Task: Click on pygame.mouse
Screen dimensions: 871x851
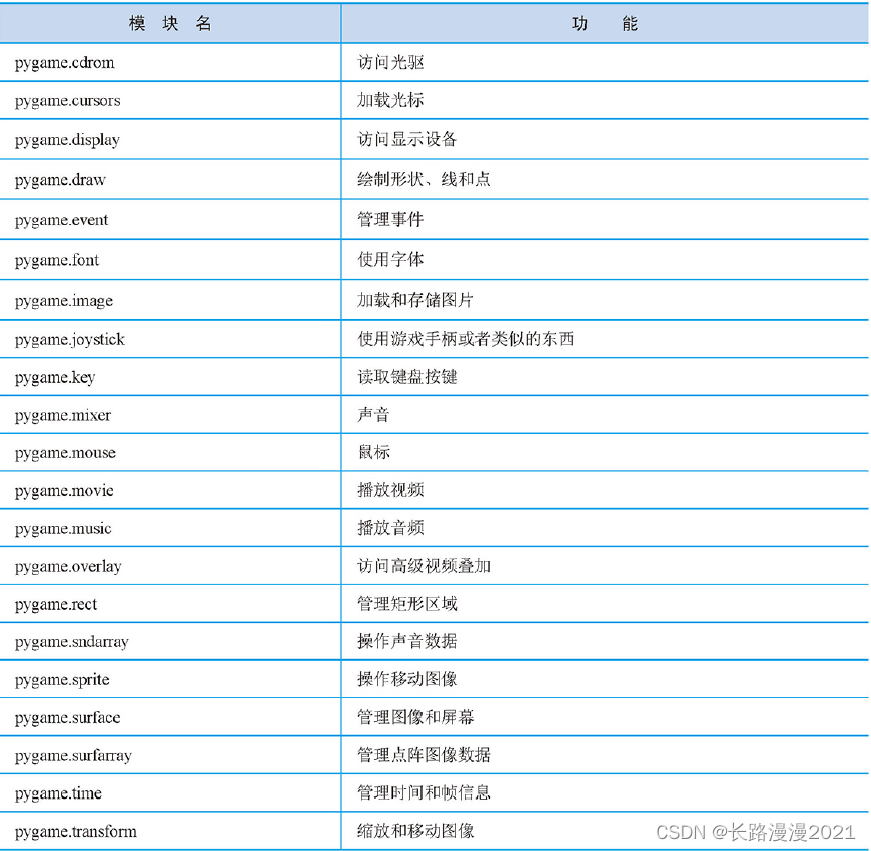Action: coord(66,453)
